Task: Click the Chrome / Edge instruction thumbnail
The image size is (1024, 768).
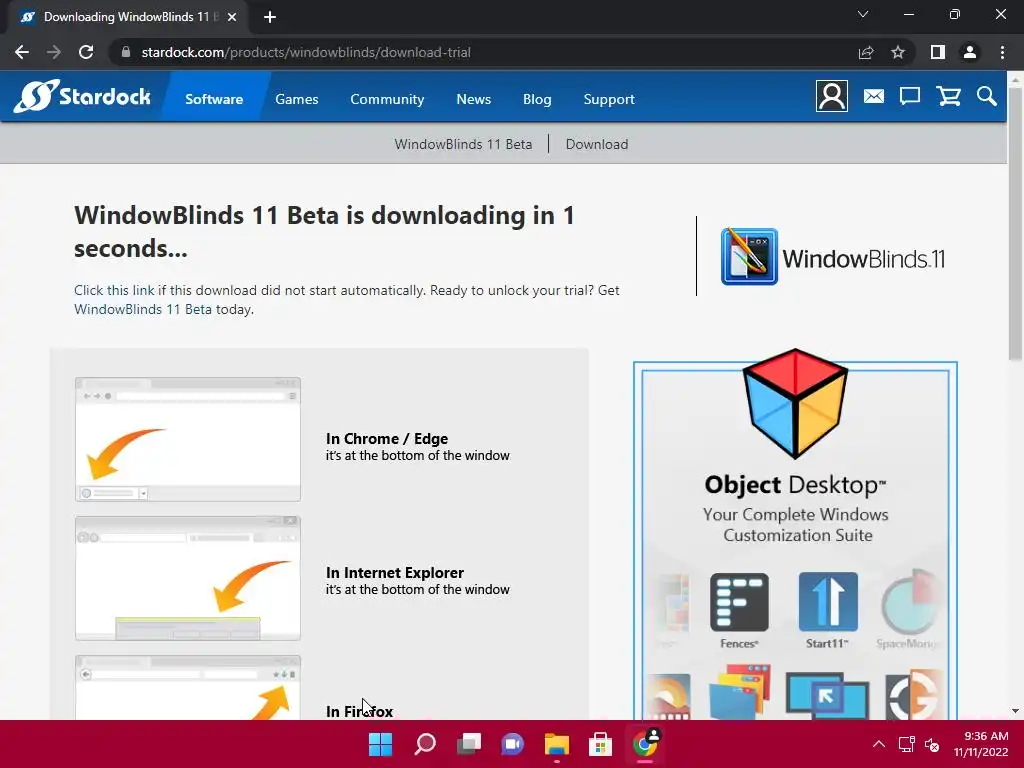Action: pos(188,439)
